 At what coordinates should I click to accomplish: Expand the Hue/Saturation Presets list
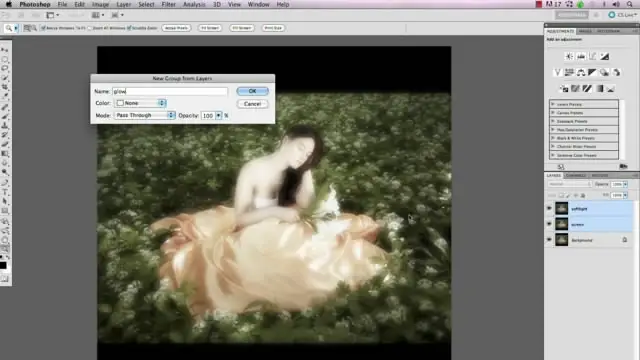[x=553, y=130]
